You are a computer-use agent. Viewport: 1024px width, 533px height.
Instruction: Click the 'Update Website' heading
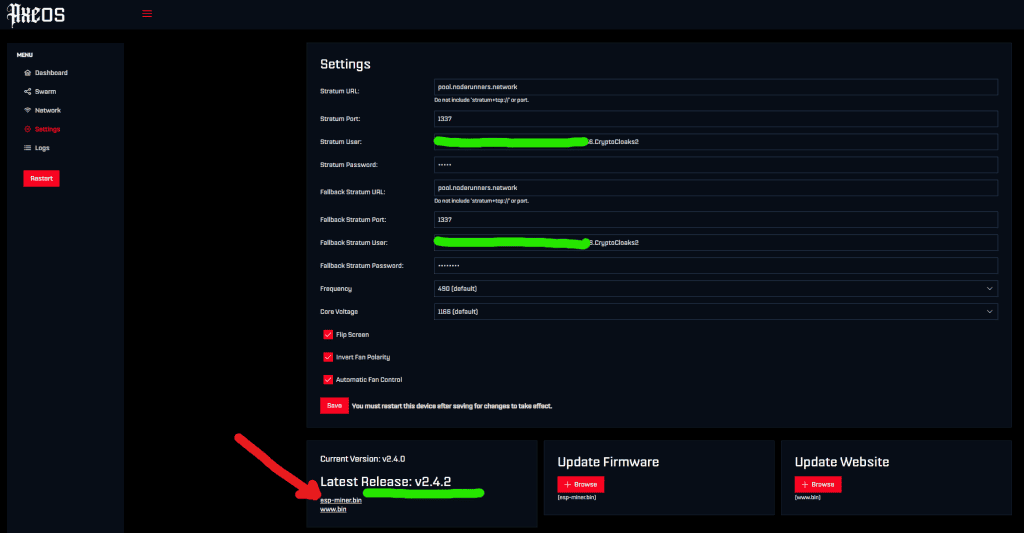coord(842,462)
